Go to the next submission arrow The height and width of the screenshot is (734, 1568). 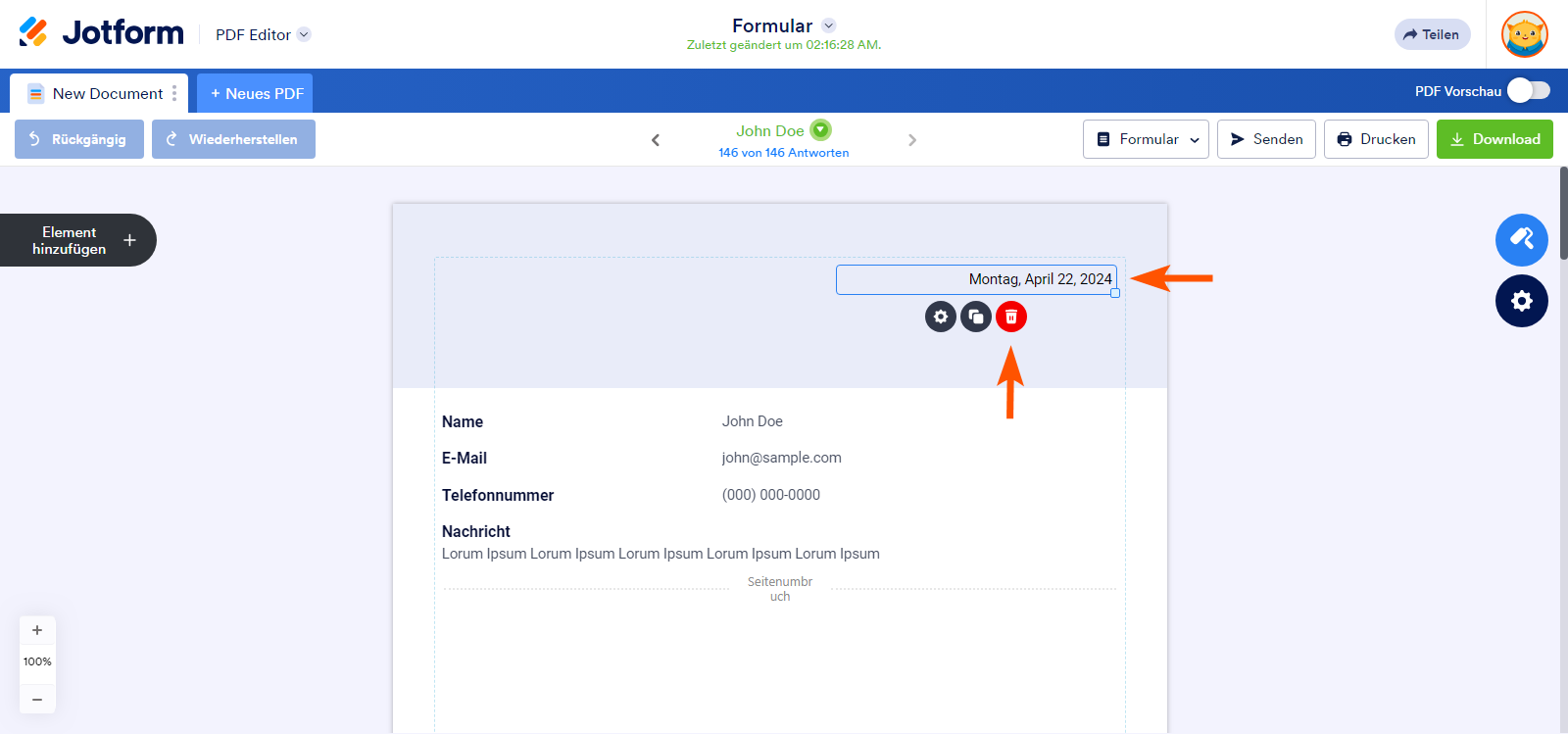[x=912, y=140]
